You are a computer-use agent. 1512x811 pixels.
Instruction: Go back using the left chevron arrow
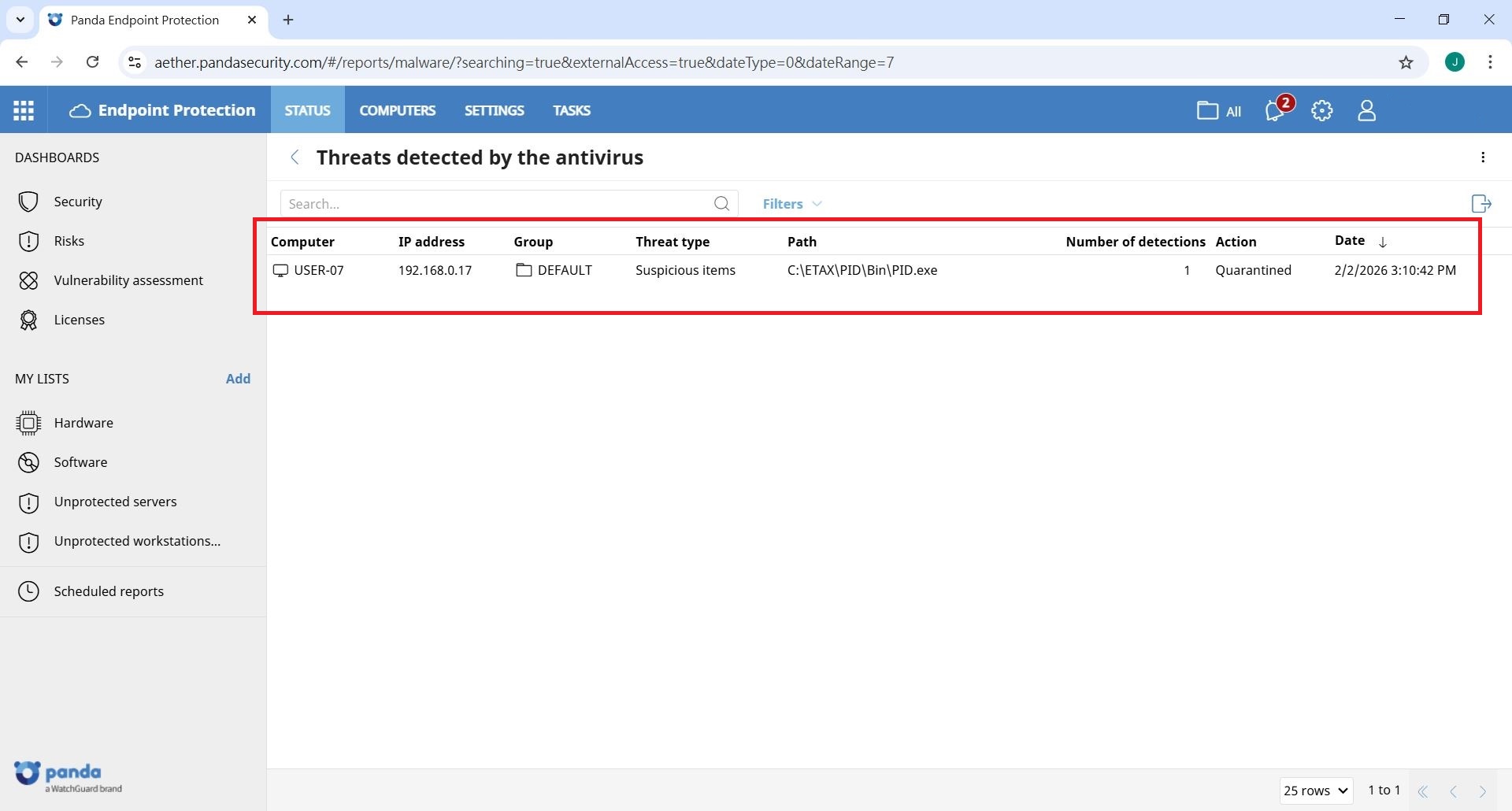click(295, 157)
